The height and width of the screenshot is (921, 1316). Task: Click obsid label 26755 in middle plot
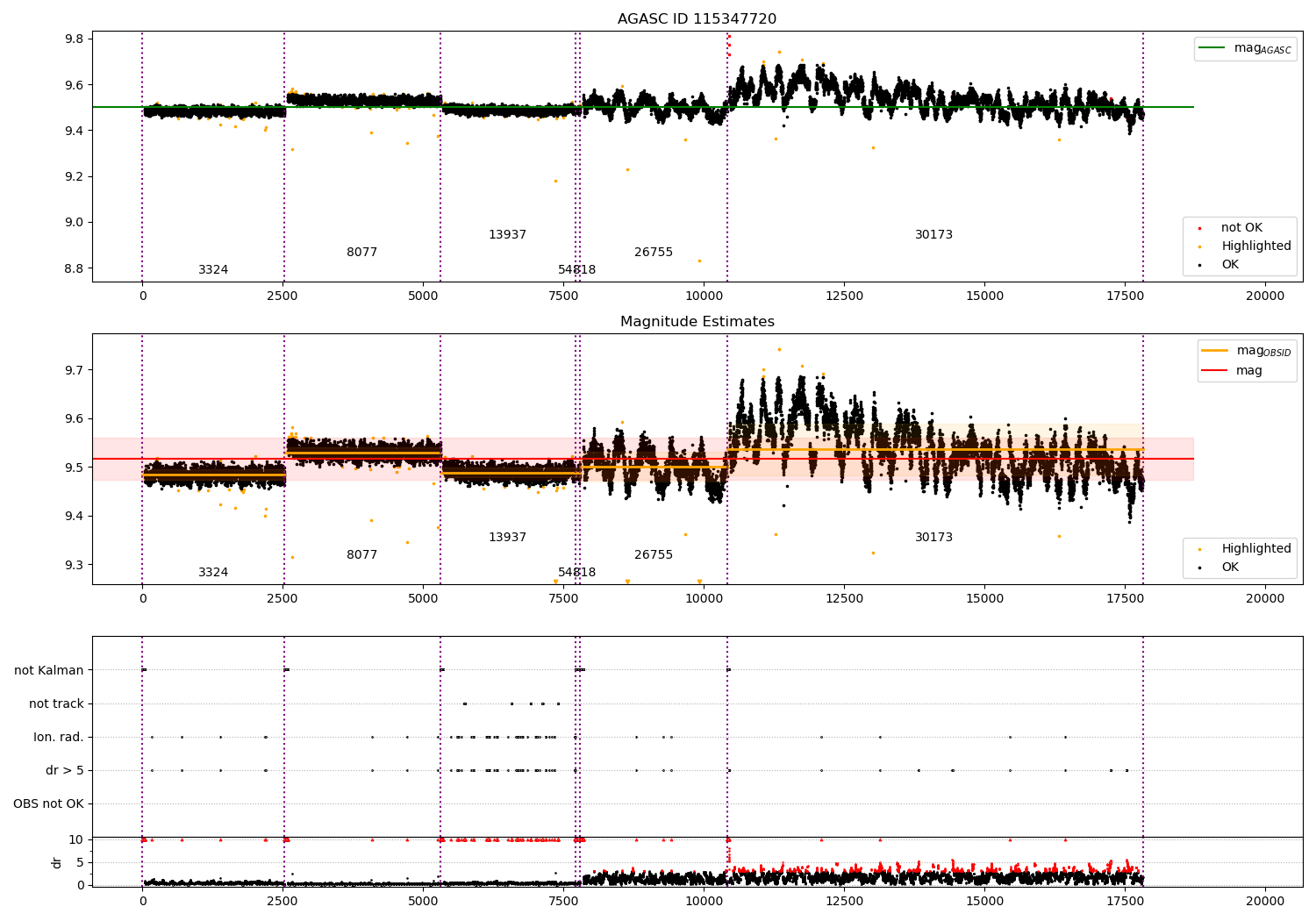[x=654, y=555]
